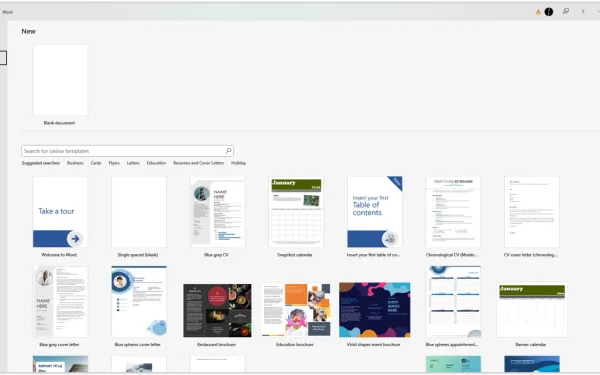Open the Welcome to Word template
600x375 pixels.
60,212
